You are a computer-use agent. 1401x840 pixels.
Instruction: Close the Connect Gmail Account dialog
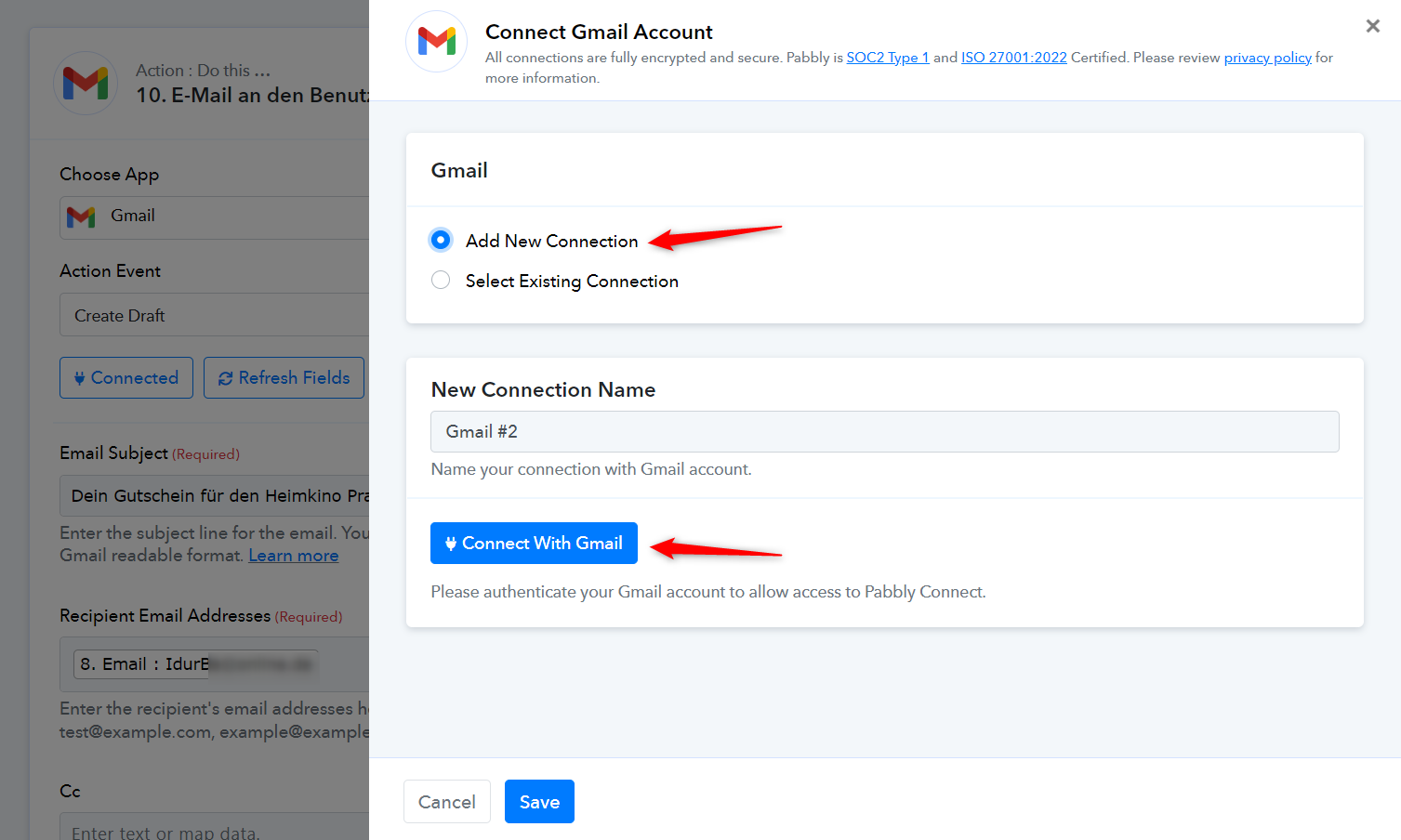(x=1372, y=26)
